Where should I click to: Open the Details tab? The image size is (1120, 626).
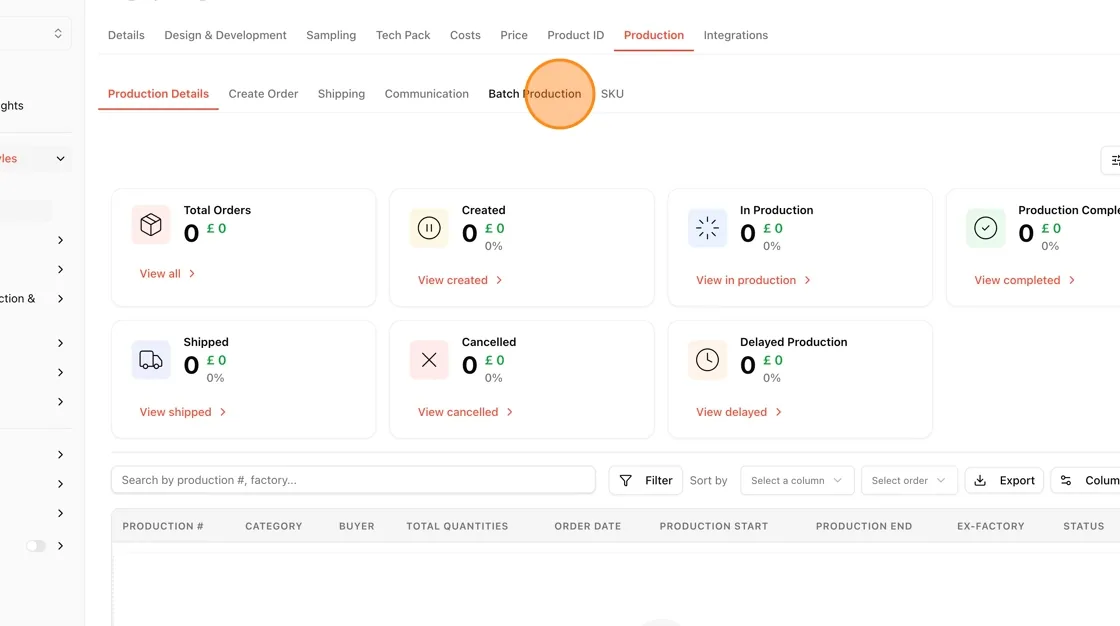(126, 35)
